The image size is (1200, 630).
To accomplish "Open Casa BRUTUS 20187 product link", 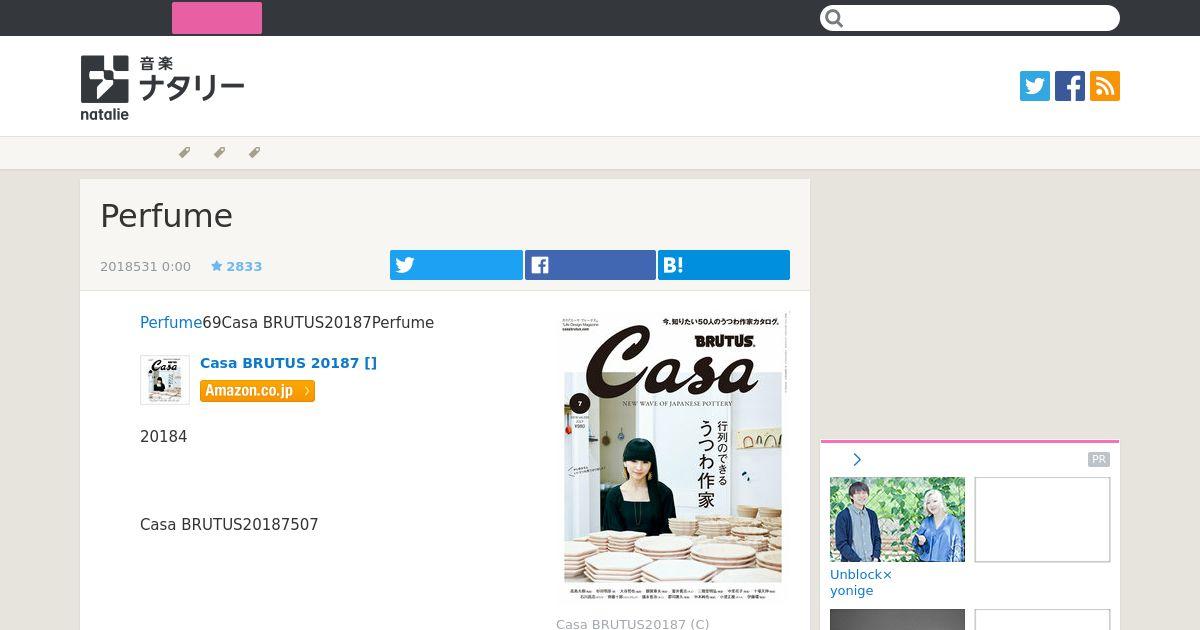I will coord(288,363).
